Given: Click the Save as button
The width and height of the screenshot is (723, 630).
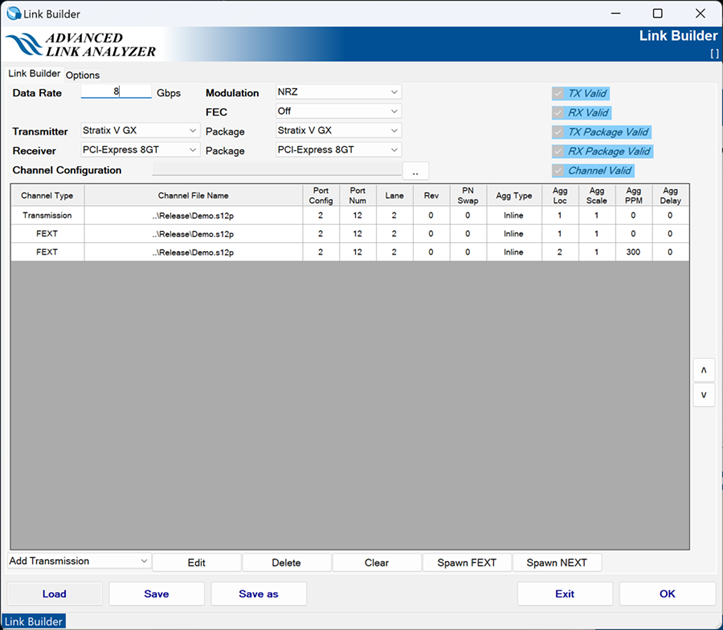Looking at the screenshot, I should coord(259,594).
